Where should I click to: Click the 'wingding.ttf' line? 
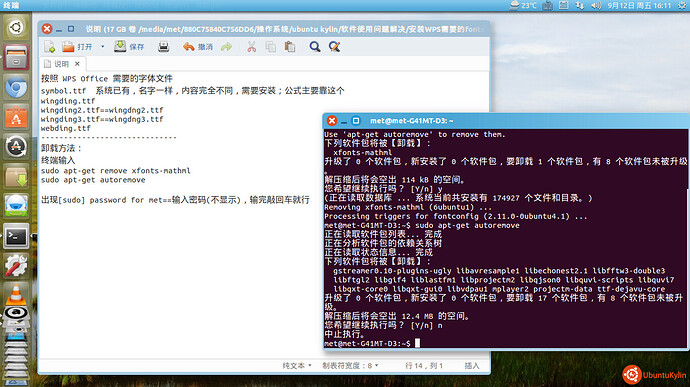[x=68, y=101]
